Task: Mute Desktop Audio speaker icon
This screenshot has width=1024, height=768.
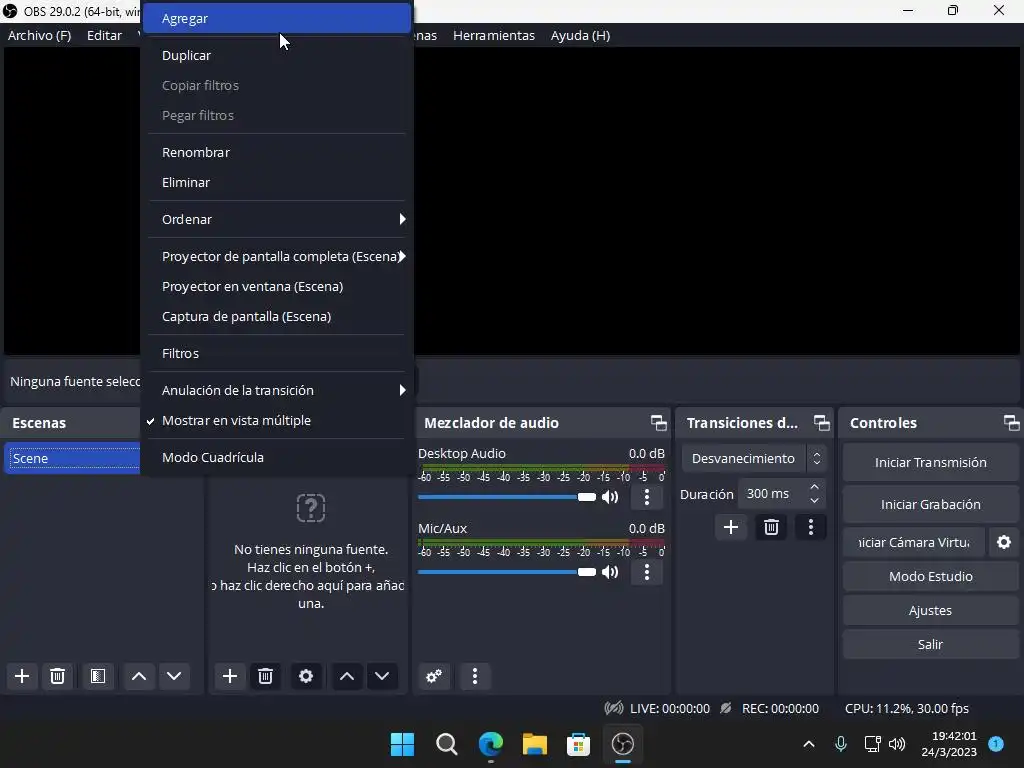Action: point(610,497)
